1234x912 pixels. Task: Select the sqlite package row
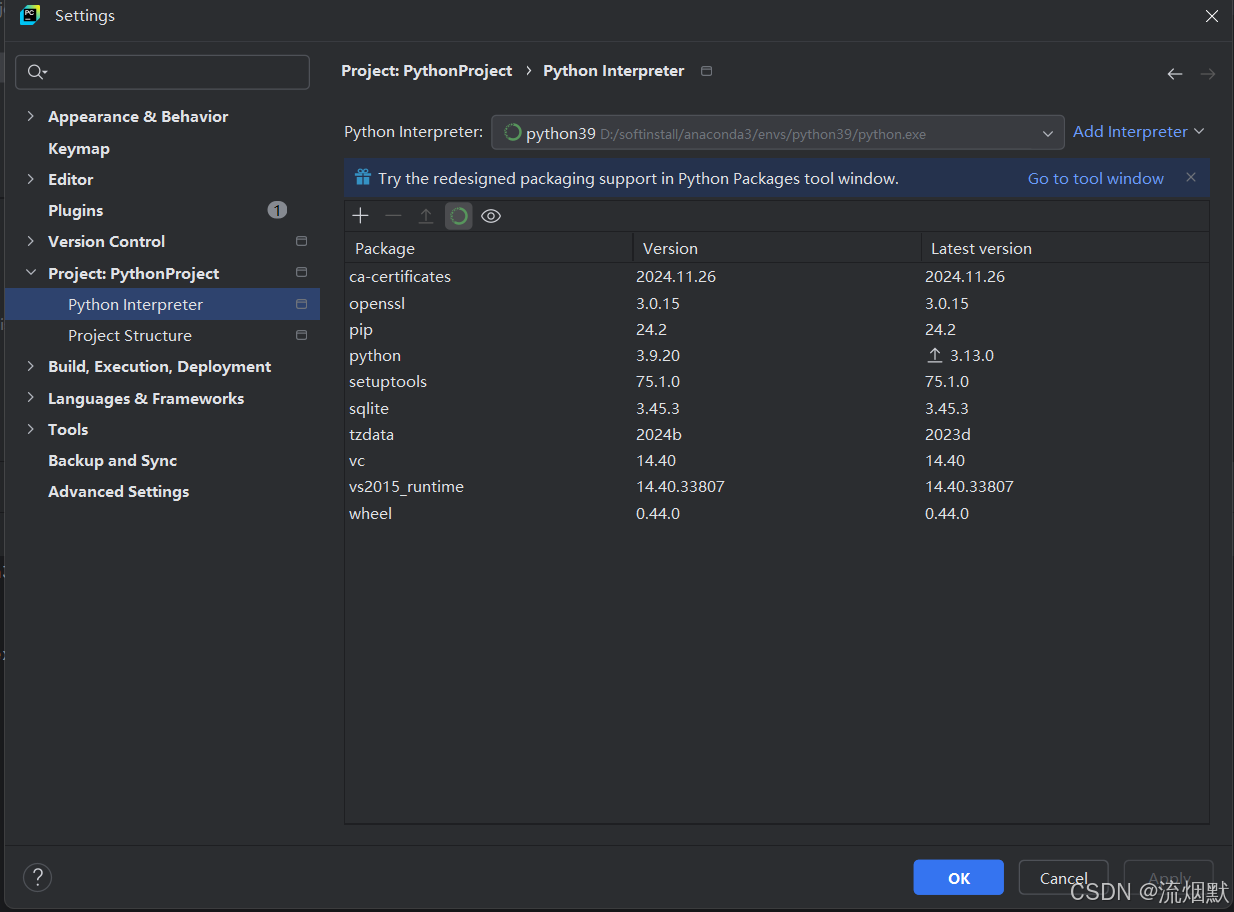pyautogui.click(x=777, y=408)
